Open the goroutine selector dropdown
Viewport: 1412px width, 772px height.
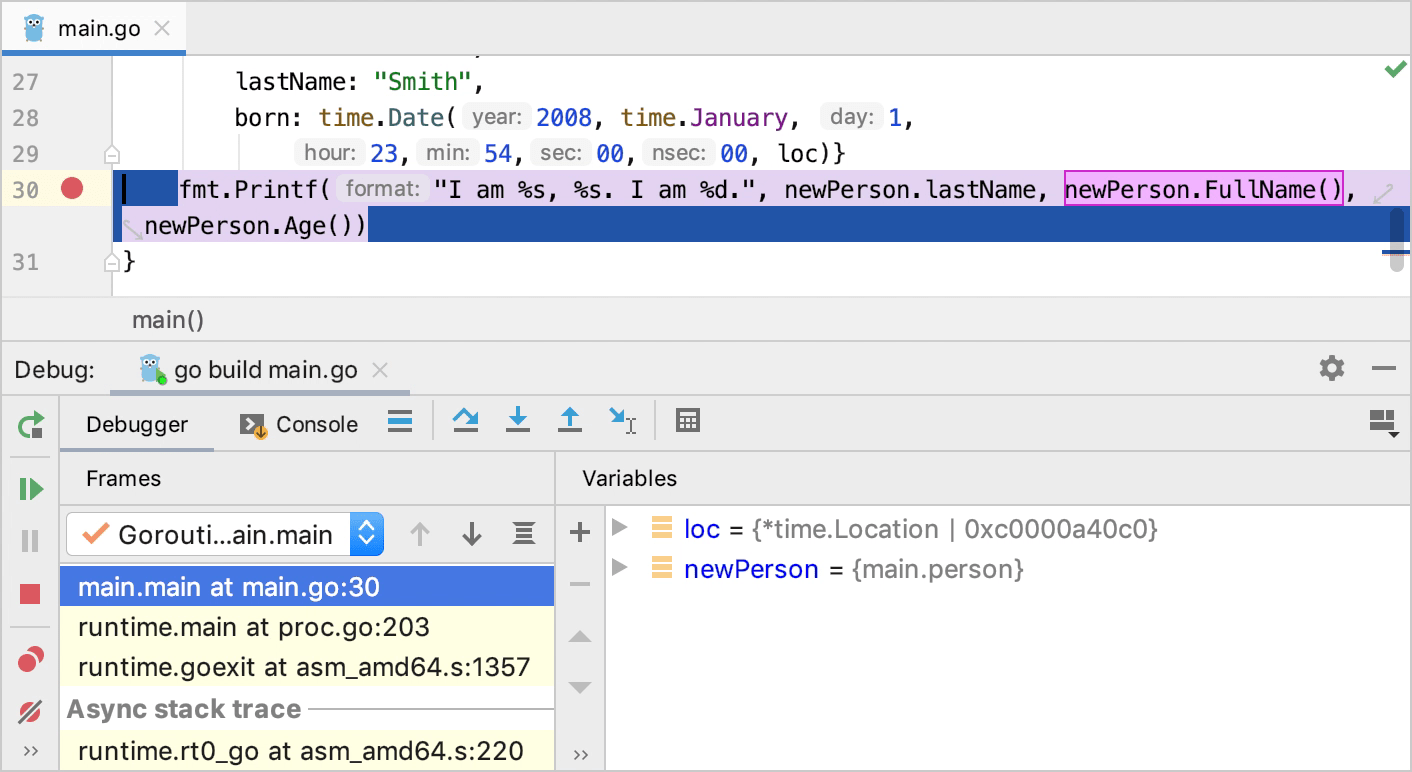point(366,534)
